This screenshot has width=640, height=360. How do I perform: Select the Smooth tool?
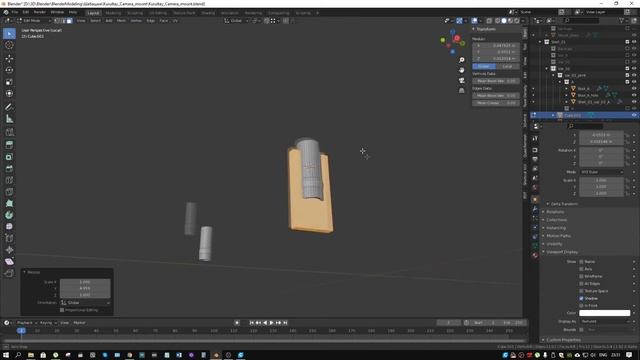[x=9, y=227]
